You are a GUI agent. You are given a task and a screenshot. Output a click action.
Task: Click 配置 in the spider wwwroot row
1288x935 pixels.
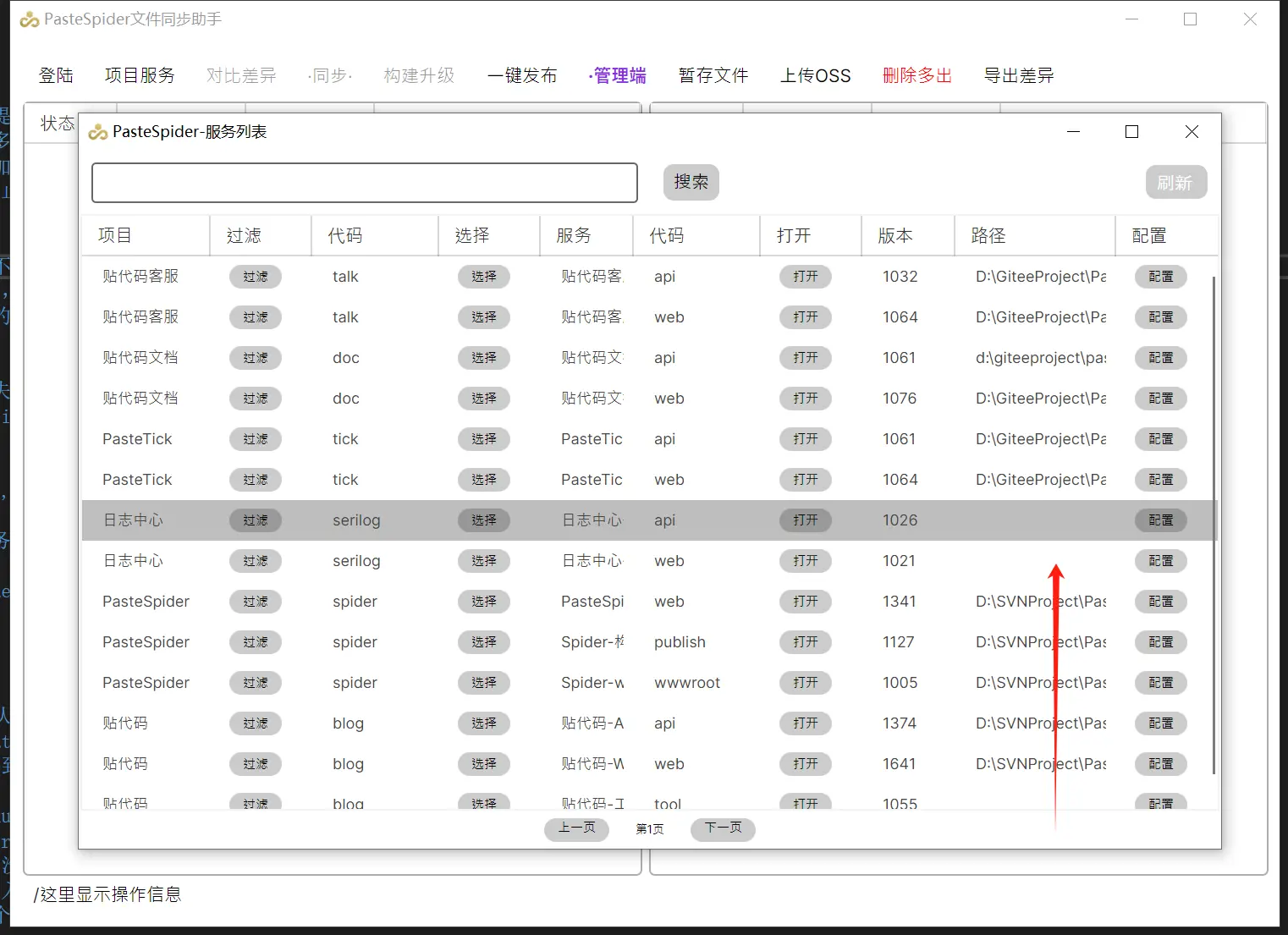pos(1161,683)
